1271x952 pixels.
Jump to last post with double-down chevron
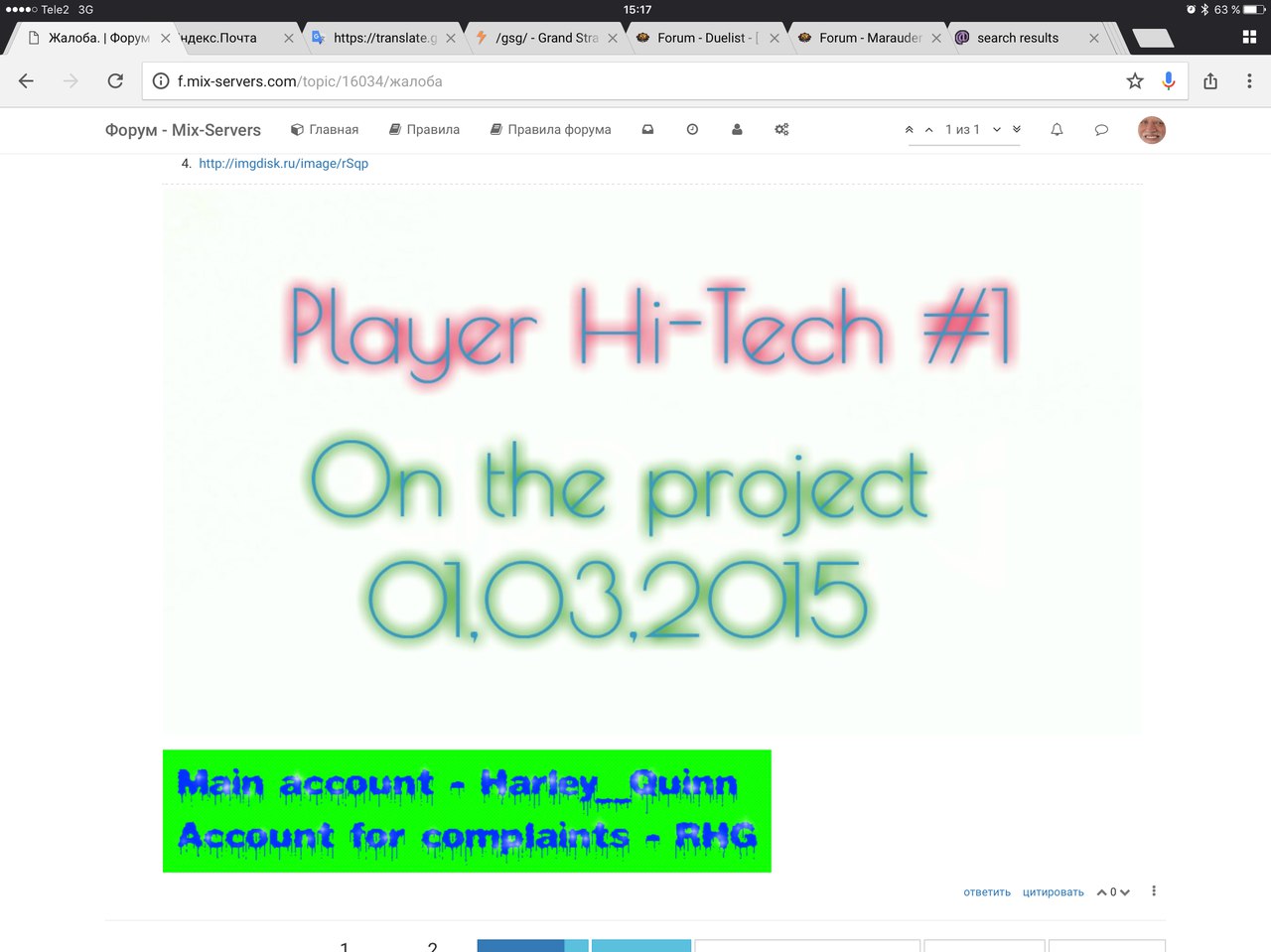1017,130
